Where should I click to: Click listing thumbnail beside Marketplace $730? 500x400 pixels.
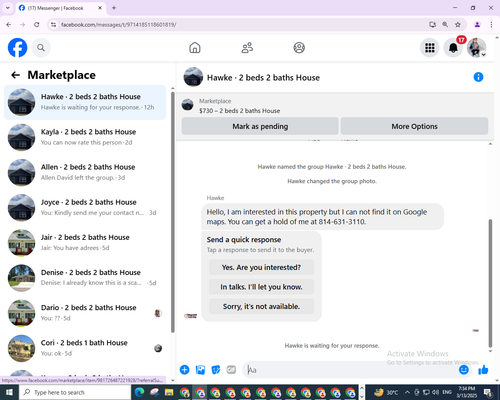click(187, 105)
